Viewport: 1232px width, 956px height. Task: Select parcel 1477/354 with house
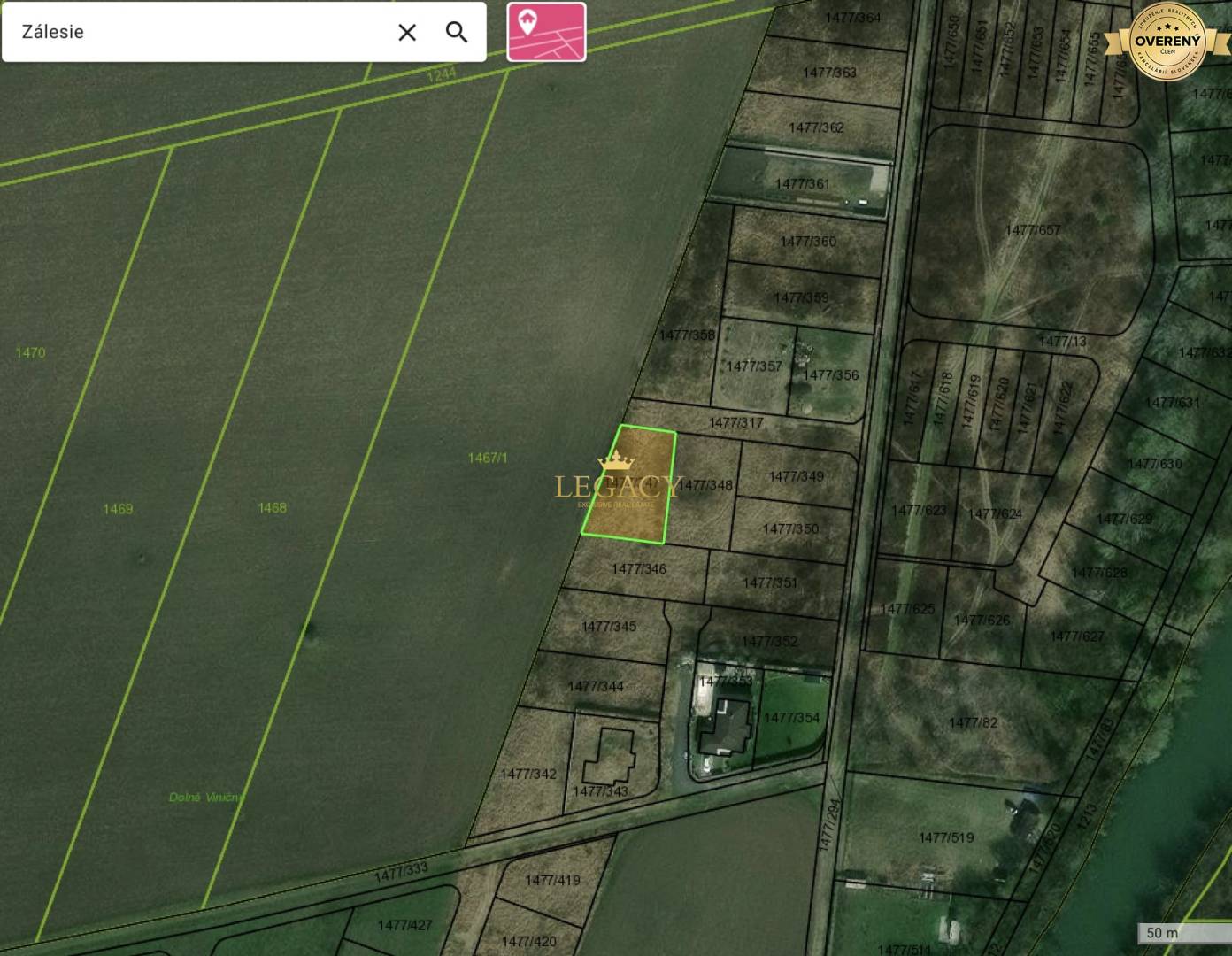[792, 718]
